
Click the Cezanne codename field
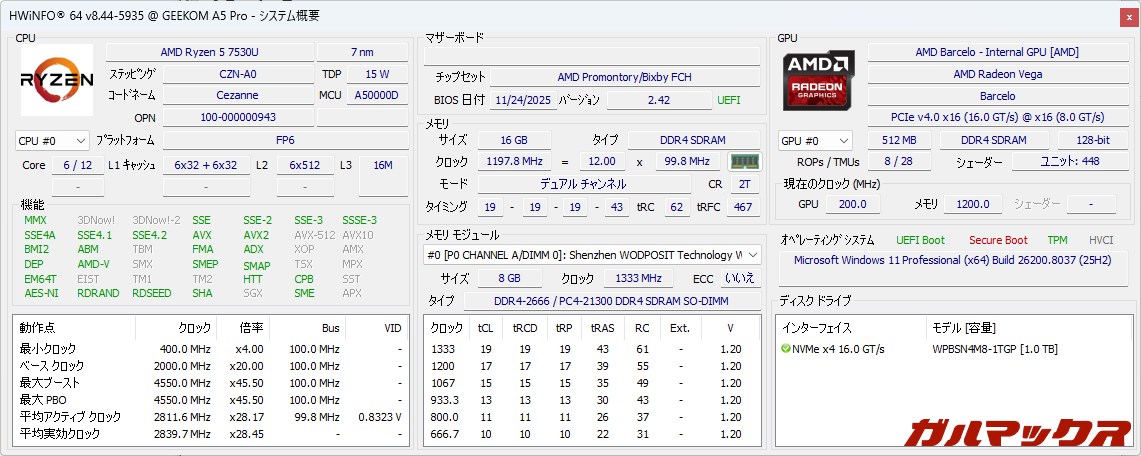pos(238,95)
